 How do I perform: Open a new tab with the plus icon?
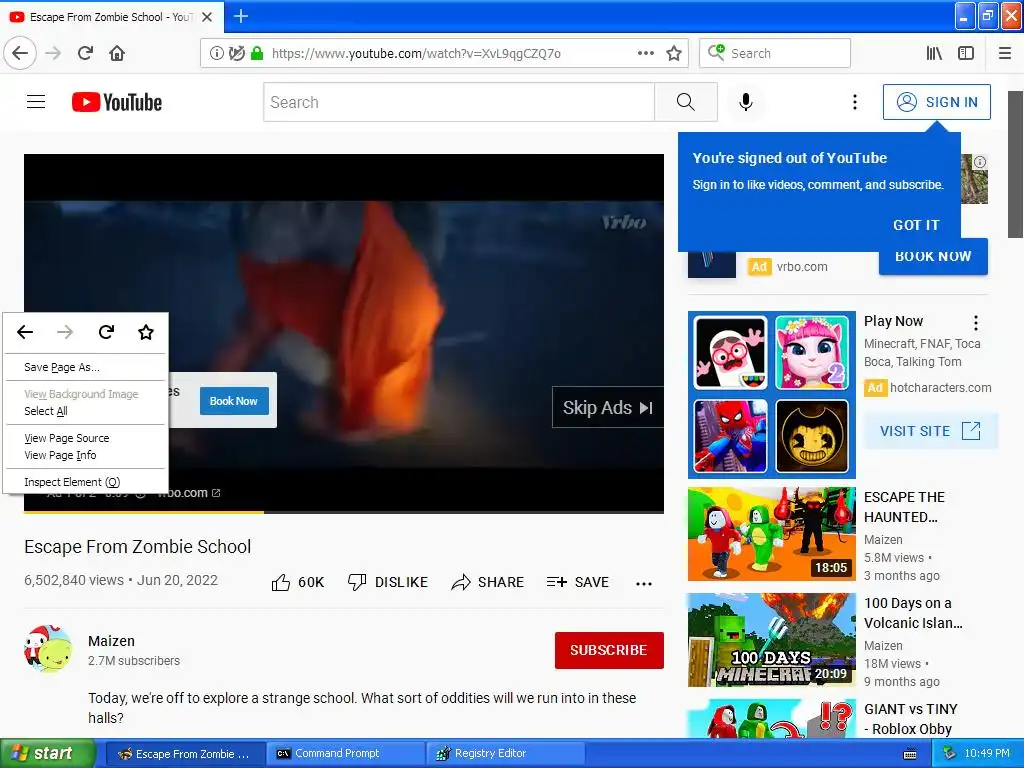coord(240,16)
